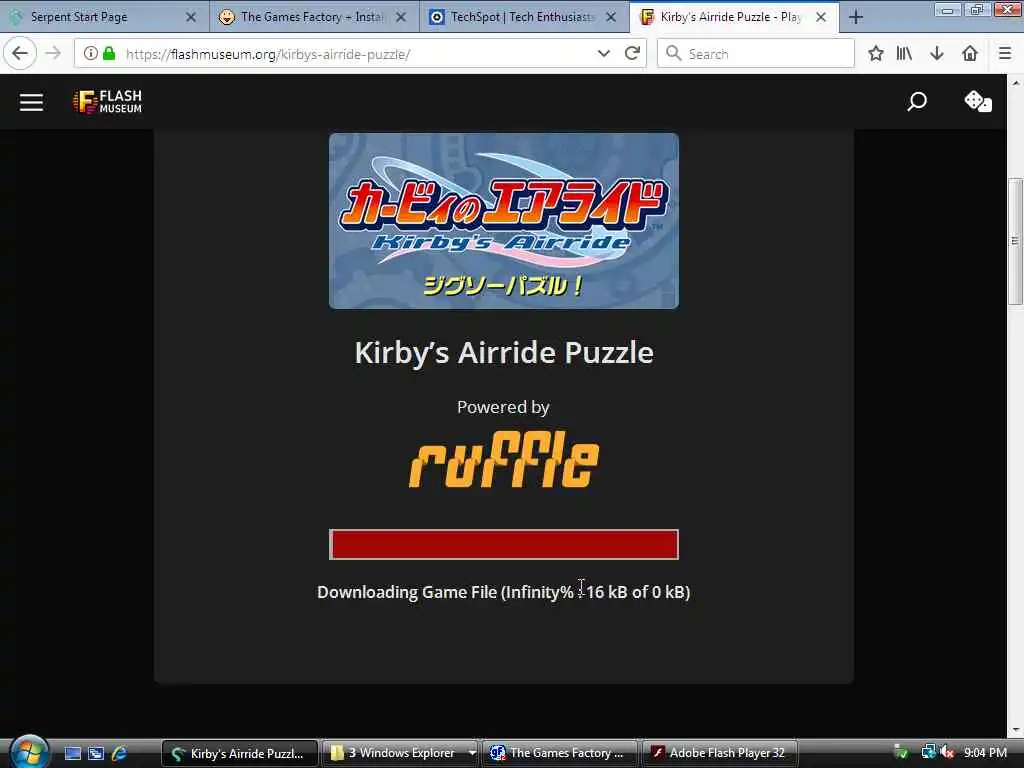Click the Kirby's Airride Puzzle title text
Image resolution: width=1024 pixels, height=768 pixels.
[x=504, y=353]
